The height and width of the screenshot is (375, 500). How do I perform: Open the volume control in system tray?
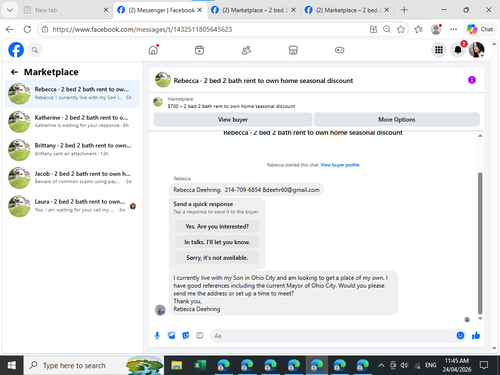[404, 365]
